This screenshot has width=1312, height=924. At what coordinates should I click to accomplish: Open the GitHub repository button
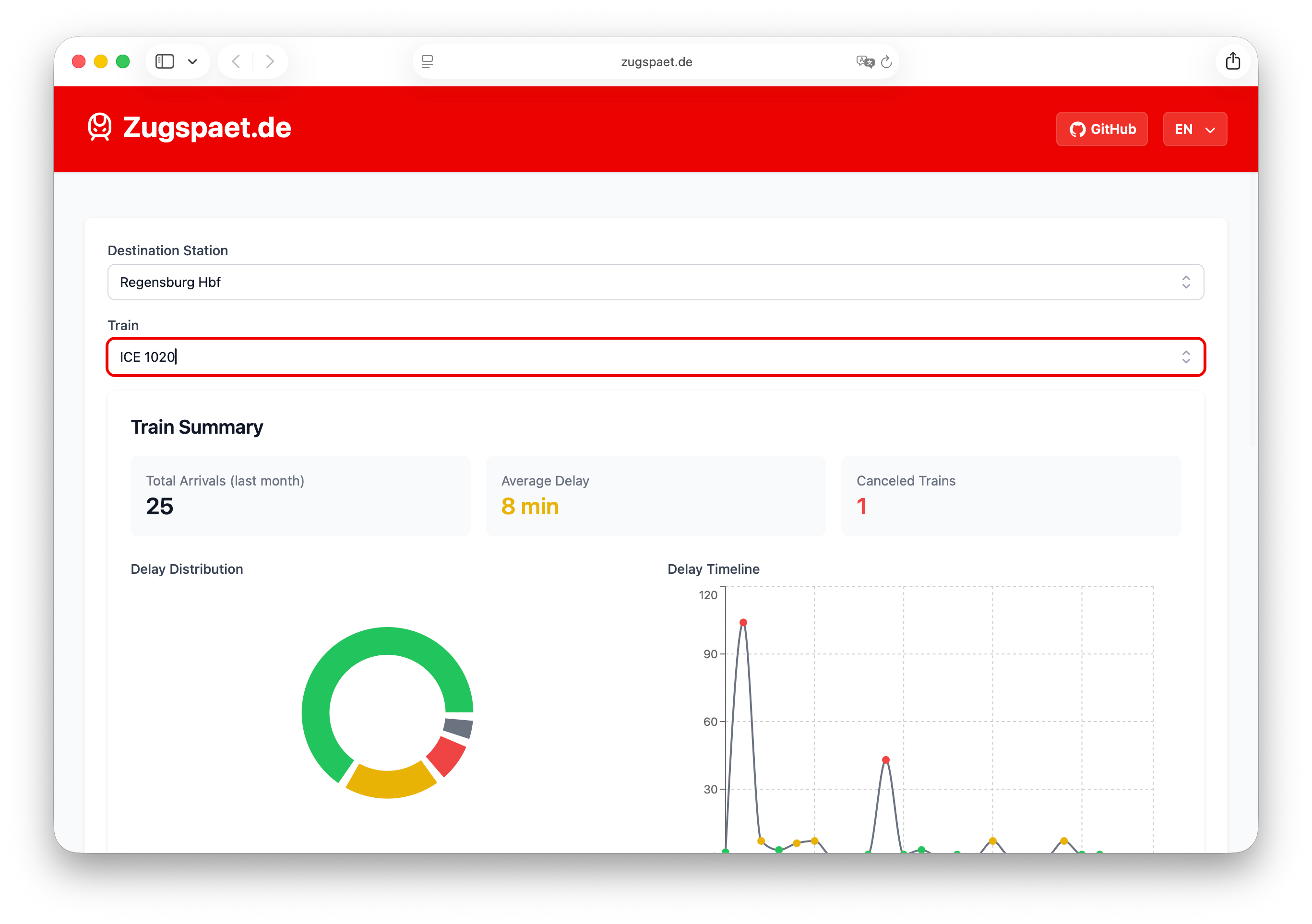click(x=1101, y=129)
